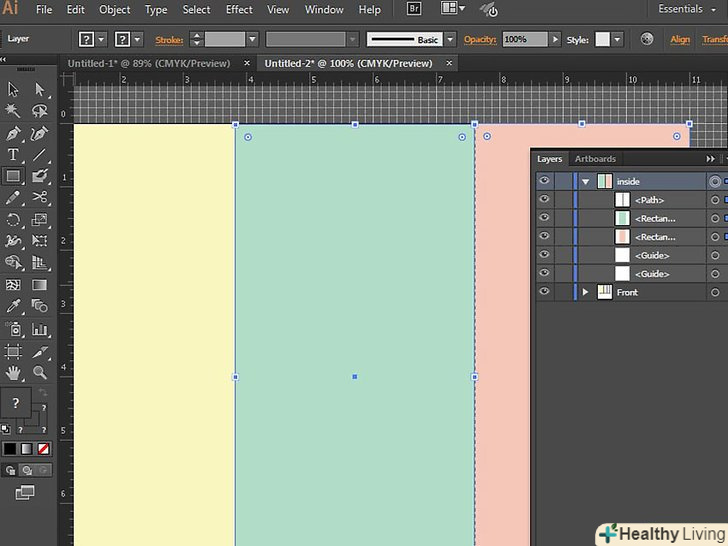Collapse the inside layer triangle
The width and height of the screenshot is (728, 546).
tap(586, 182)
